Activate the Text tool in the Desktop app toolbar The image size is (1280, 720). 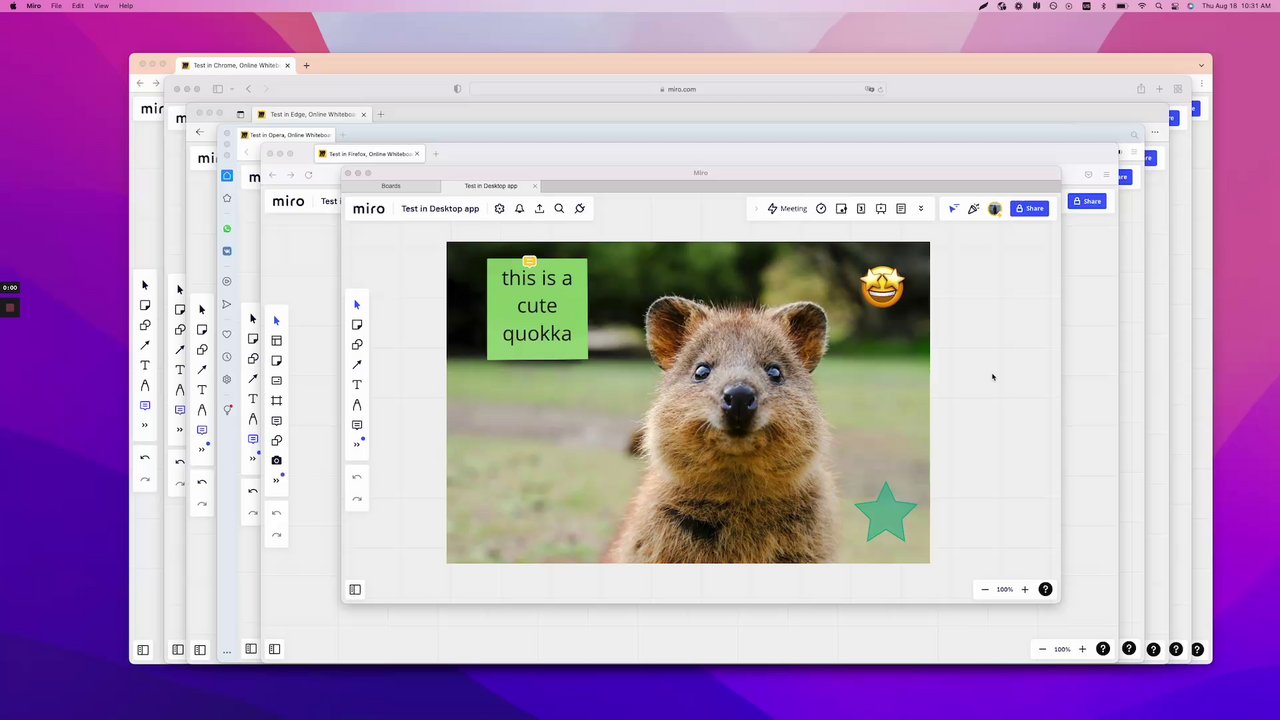(357, 385)
